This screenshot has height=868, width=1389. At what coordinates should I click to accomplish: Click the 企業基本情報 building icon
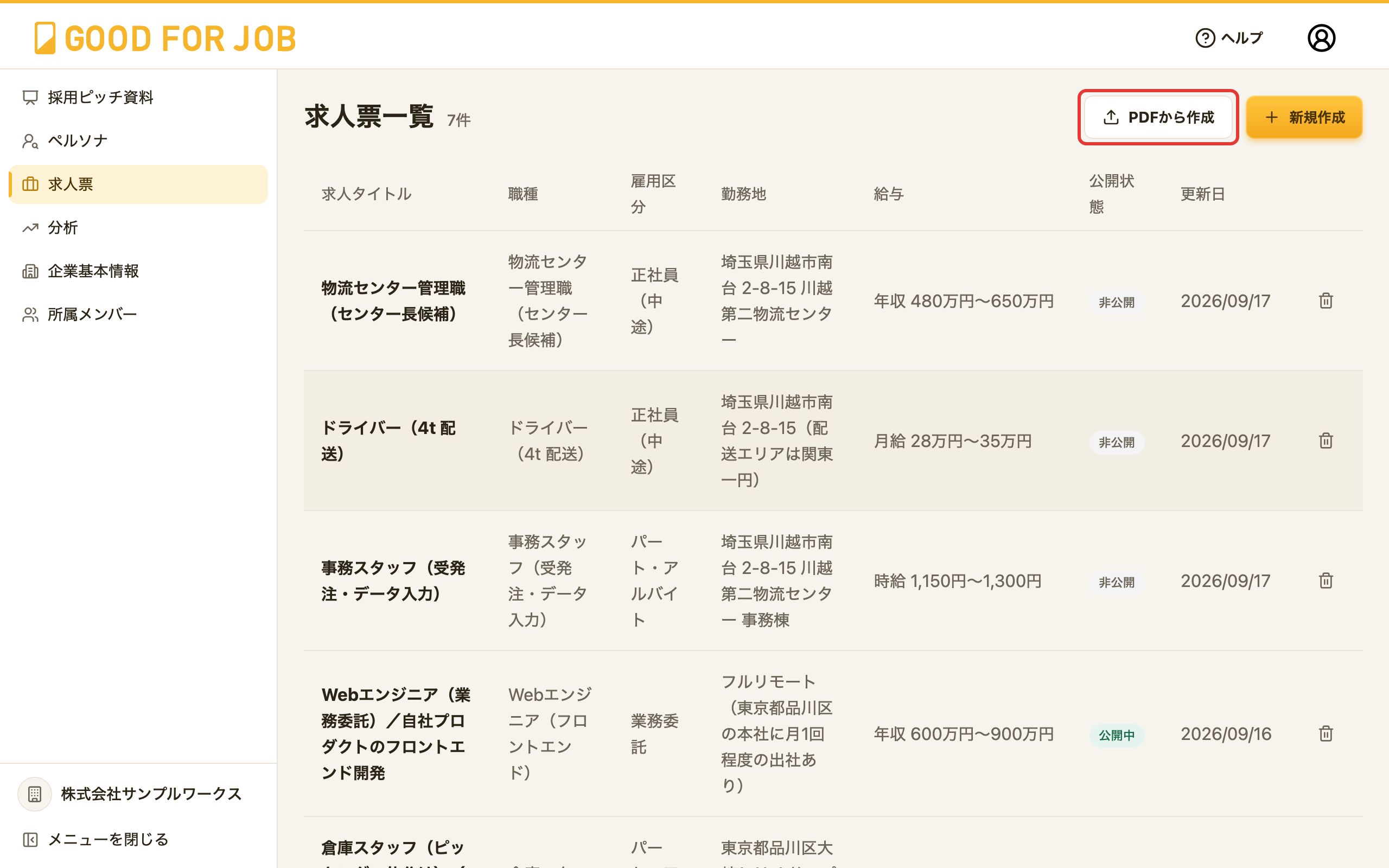(30, 271)
